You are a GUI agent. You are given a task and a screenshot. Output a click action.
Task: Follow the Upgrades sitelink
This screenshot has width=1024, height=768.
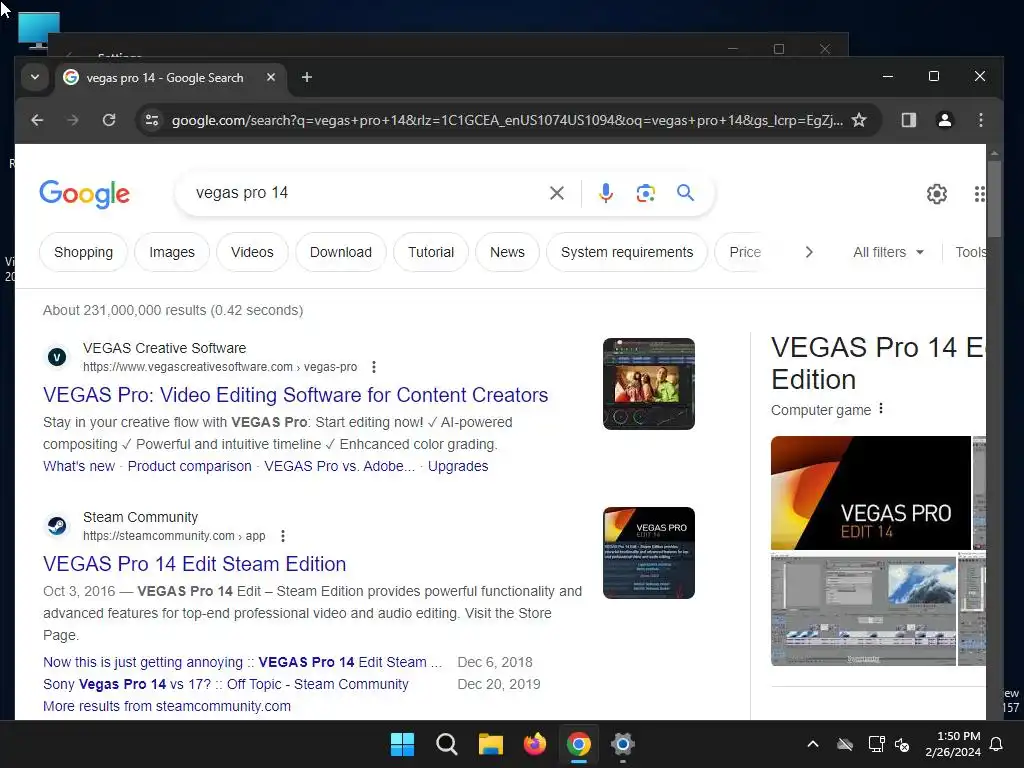(x=458, y=466)
